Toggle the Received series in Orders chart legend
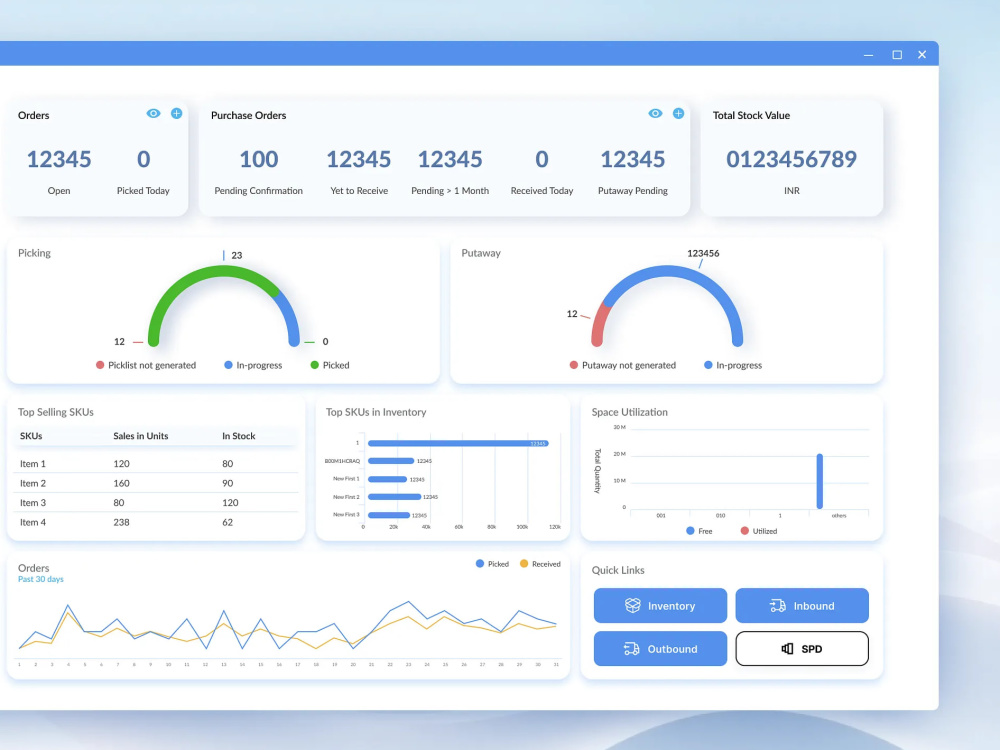Viewport: 1000px width, 750px height. [x=540, y=564]
